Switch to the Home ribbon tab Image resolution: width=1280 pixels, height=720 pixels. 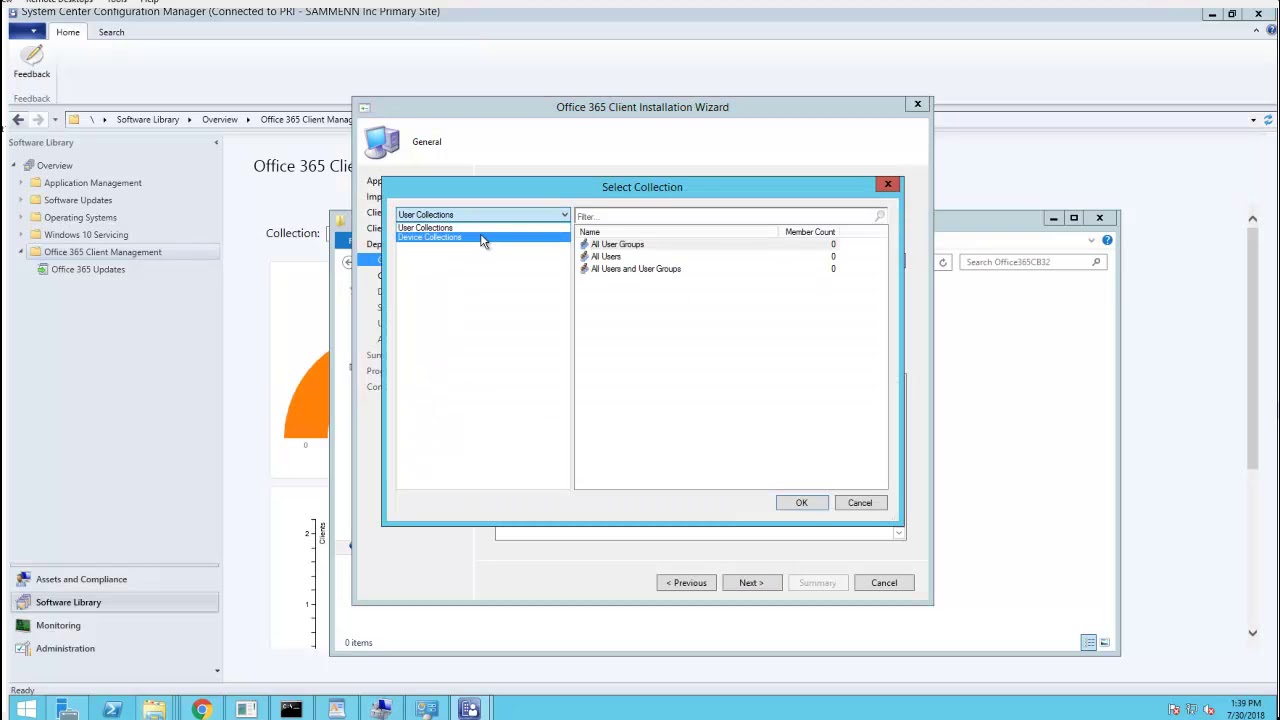68,32
